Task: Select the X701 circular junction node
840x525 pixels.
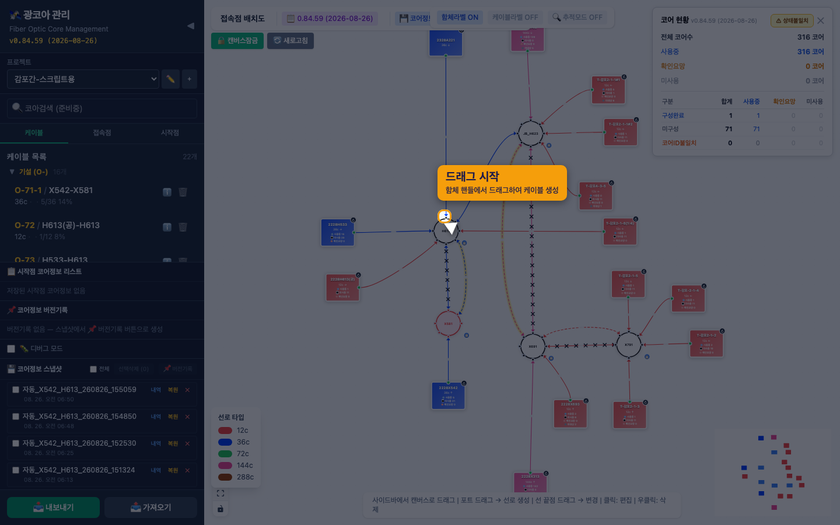Action: (x=629, y=345)
